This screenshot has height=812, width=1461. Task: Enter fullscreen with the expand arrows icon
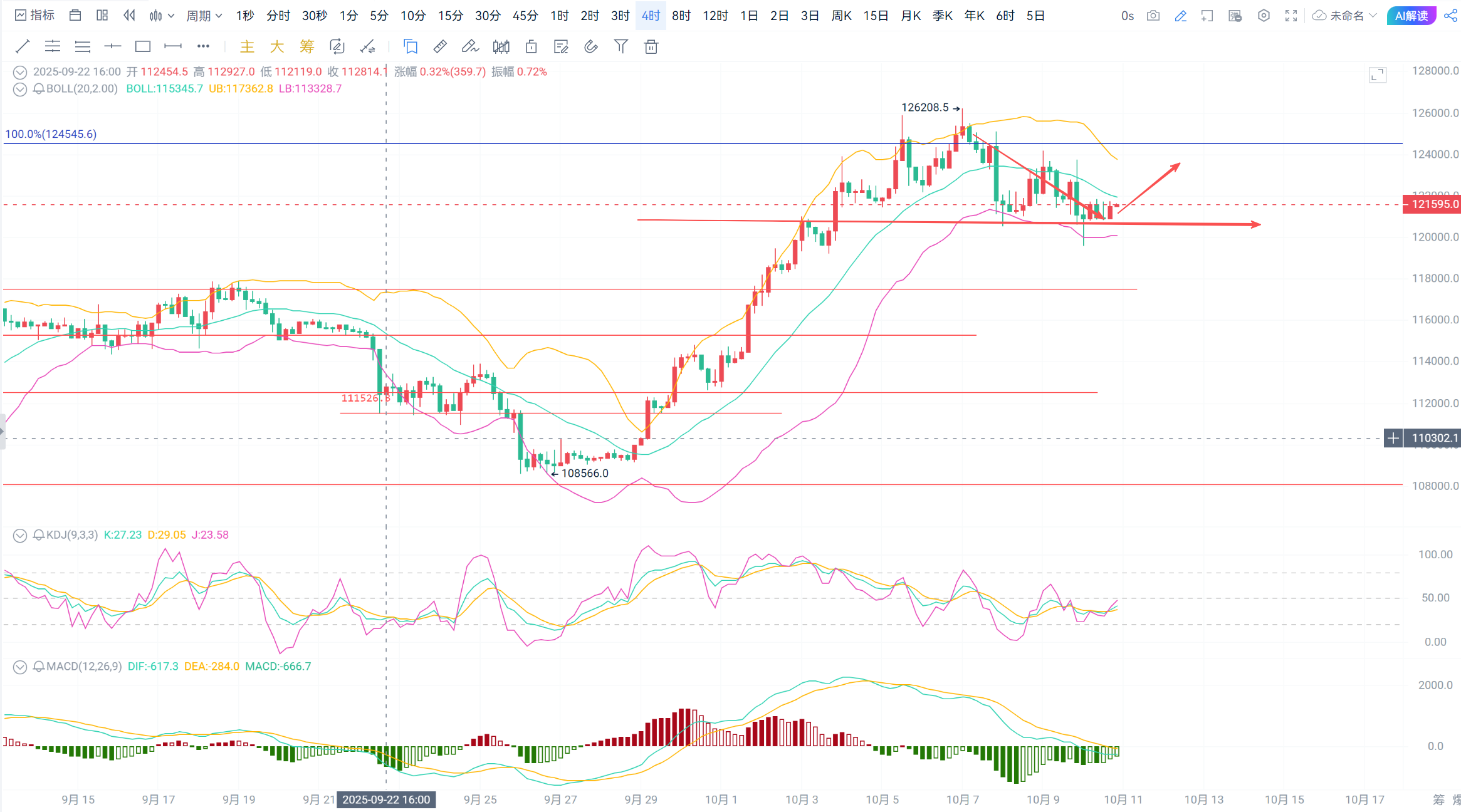[x=1291, y=16]
